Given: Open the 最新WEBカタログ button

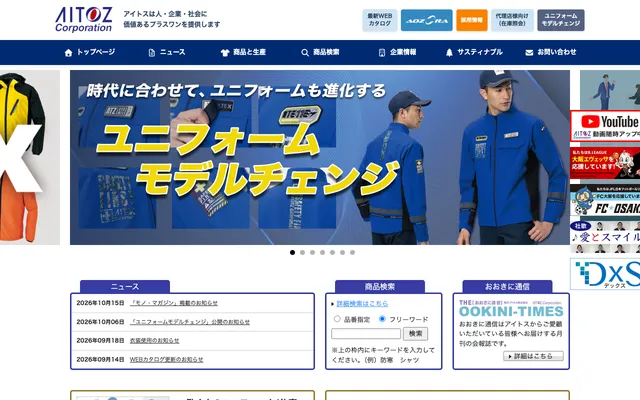Looking at the screenshot, I should coord(380,20).
